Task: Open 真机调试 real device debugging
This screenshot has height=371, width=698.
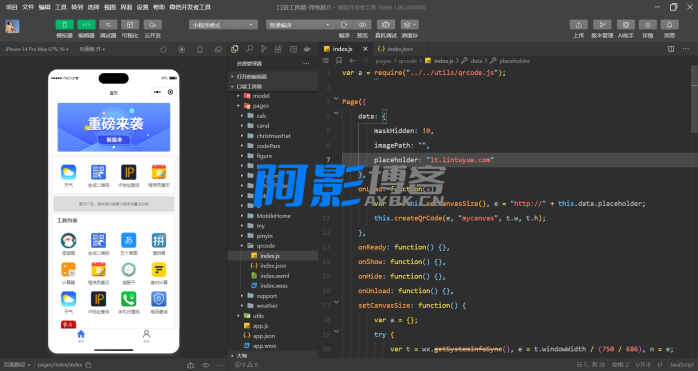Action: (386, 25)
